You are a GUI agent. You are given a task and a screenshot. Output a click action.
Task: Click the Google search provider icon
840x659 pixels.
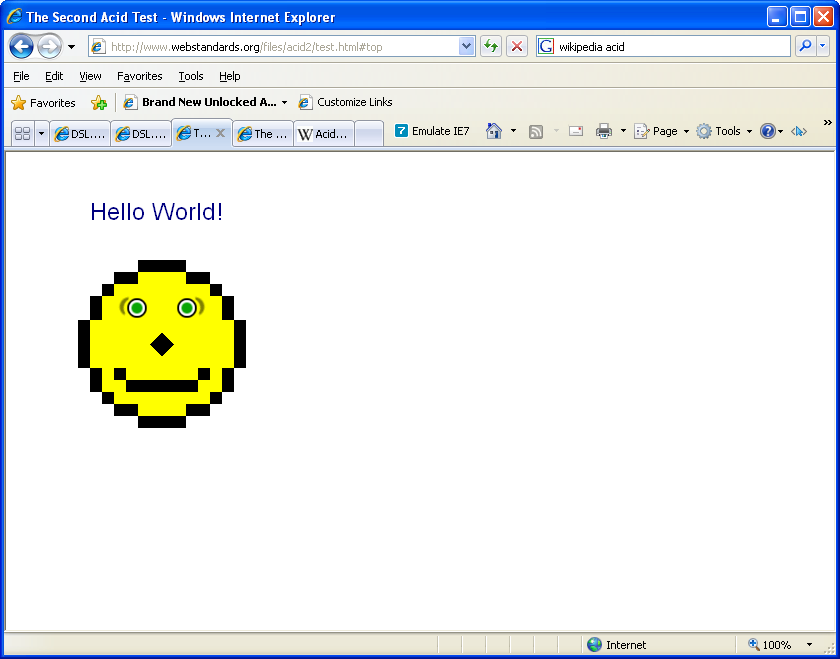coord(546,47)
